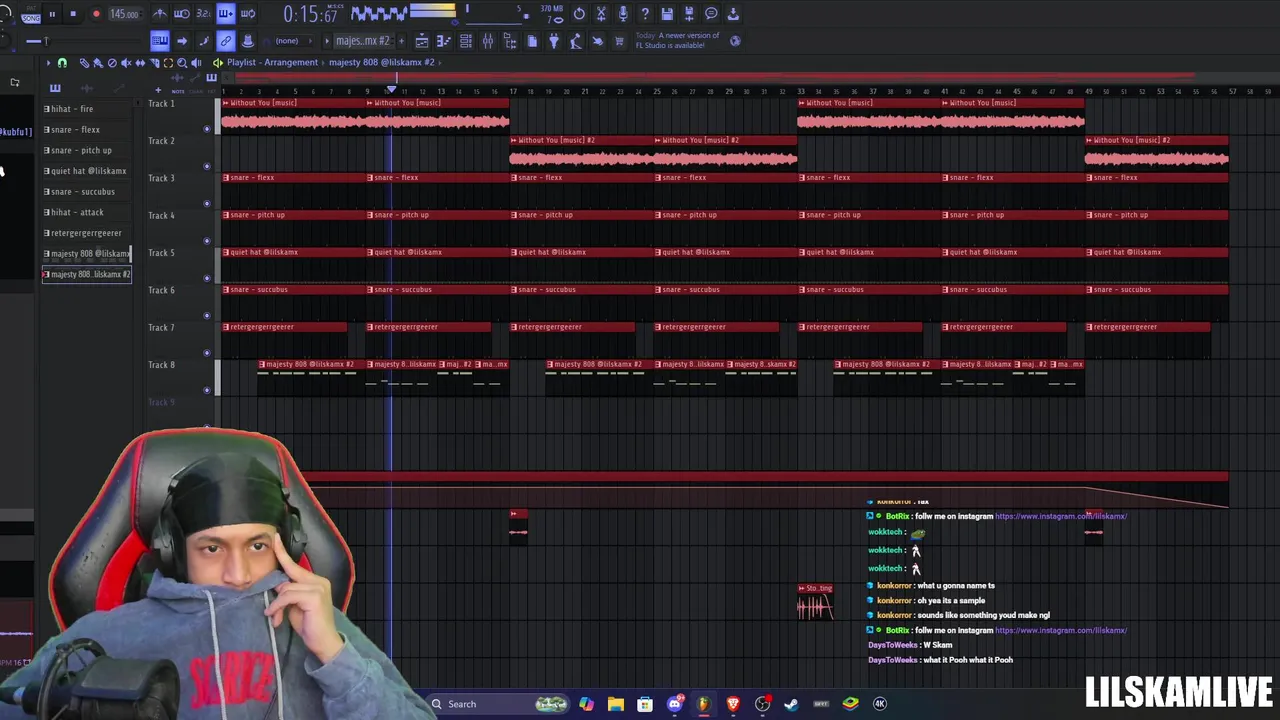Open the Channel rack icon
The width and height of the screenshot is (1280, 720).
pyautogui.click(x=465, y=41)
